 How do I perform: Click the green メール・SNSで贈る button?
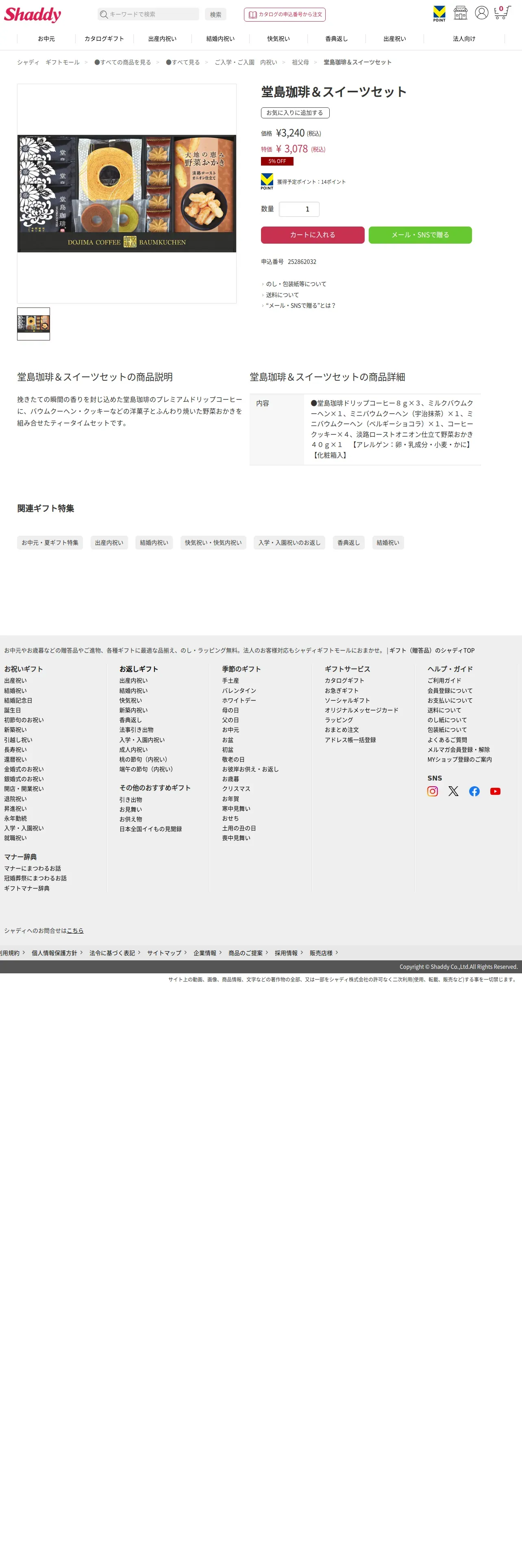pyautogui.click(x=420, y=235)
